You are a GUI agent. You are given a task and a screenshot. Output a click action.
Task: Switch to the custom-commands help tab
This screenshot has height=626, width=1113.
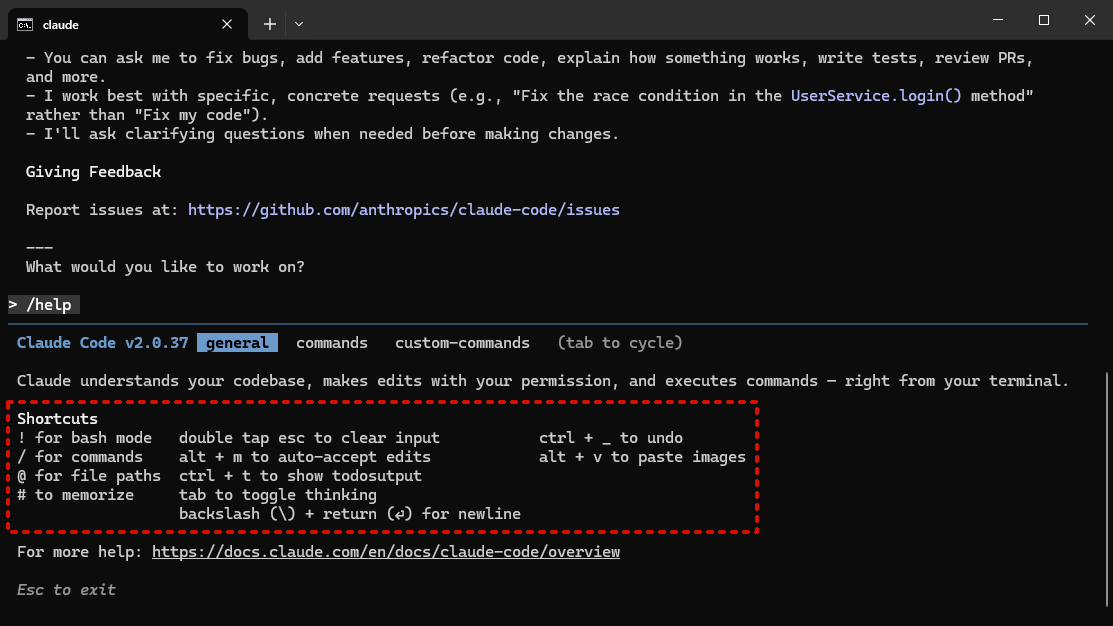point(462,343)
